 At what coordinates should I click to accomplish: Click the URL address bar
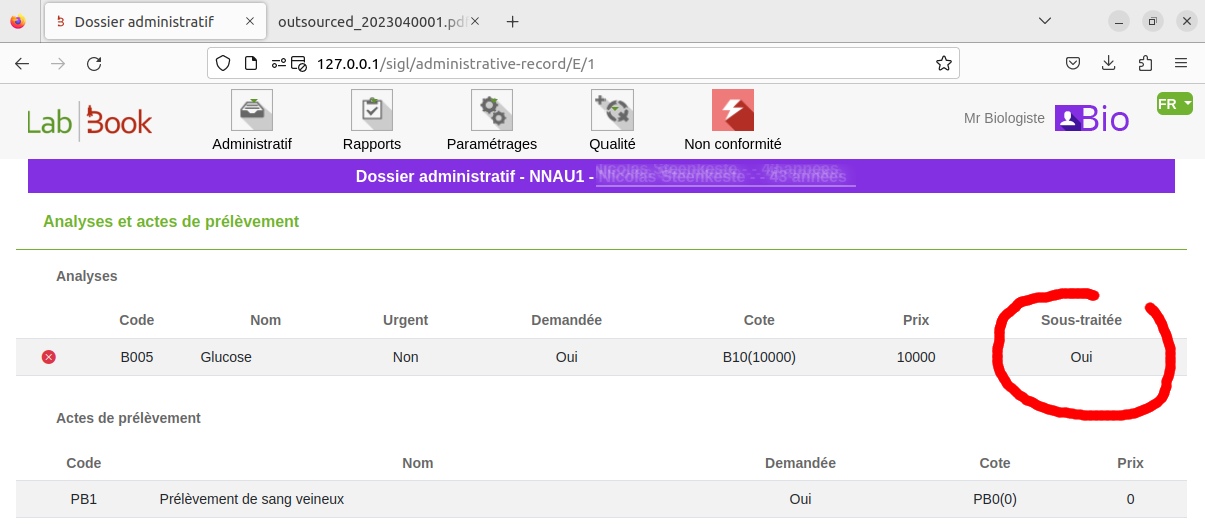point(600,64)
